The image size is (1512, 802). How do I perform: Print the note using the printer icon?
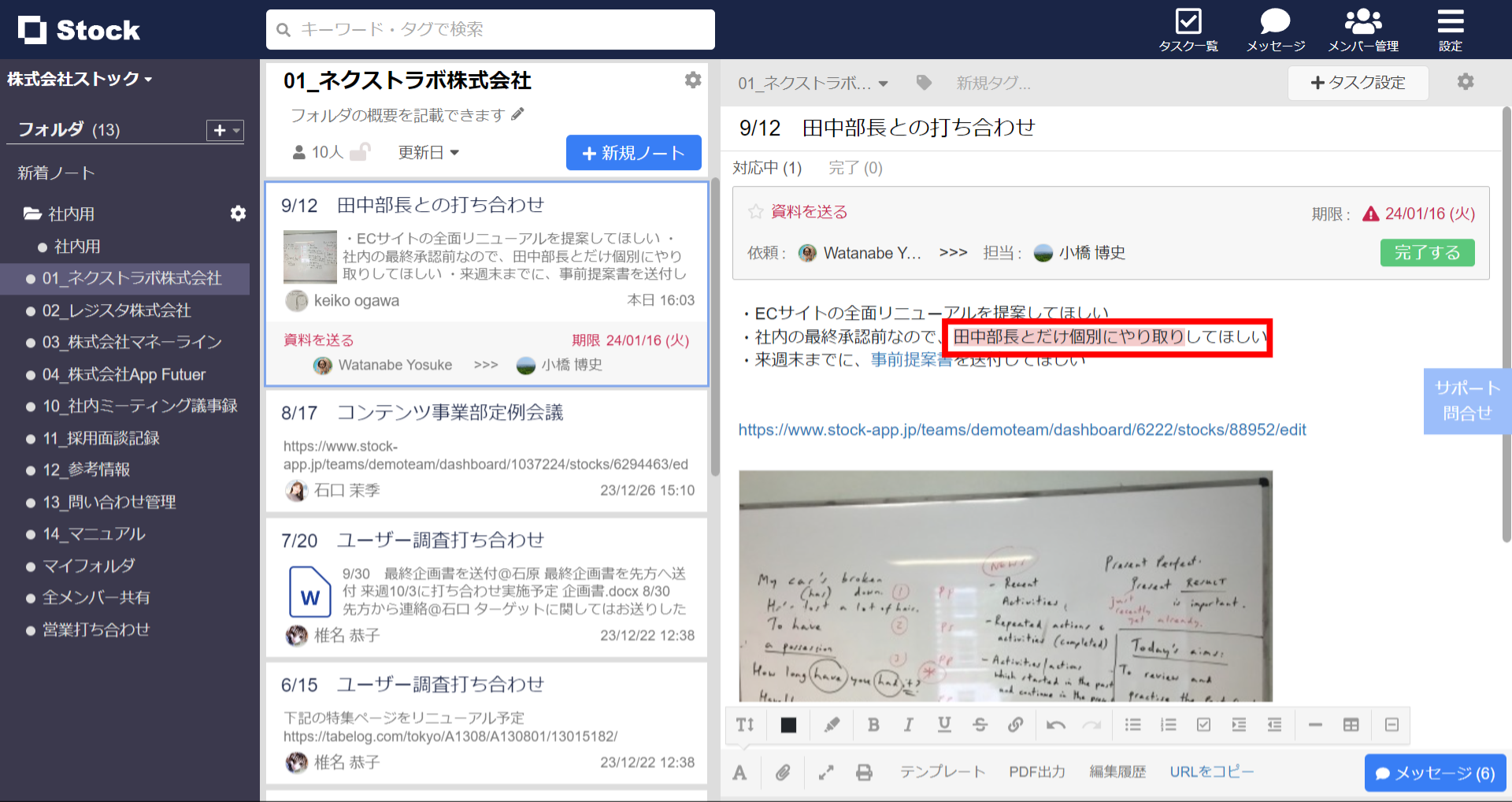click(x=864, y=772)
